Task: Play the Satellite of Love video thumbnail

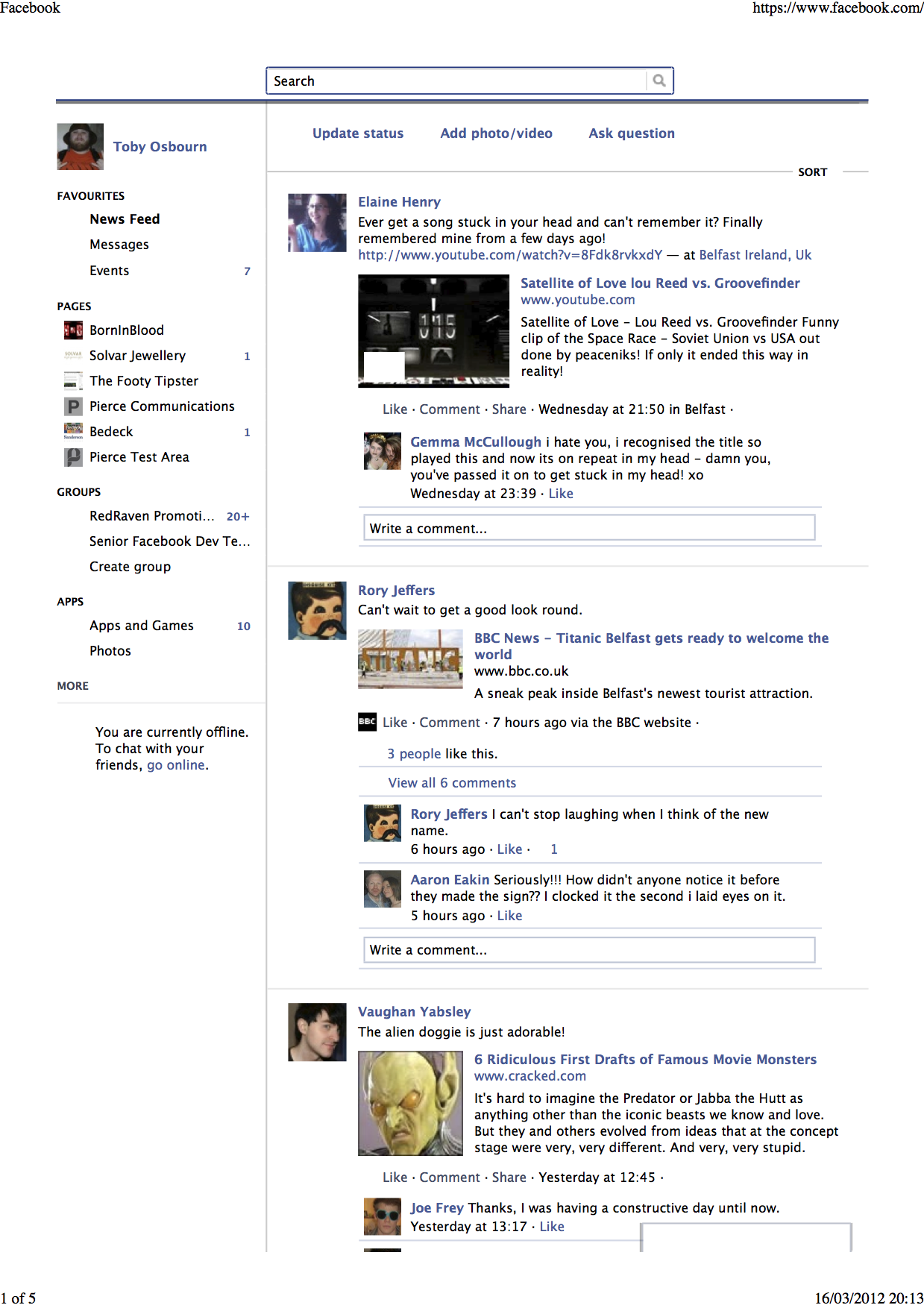Action: 433,331
